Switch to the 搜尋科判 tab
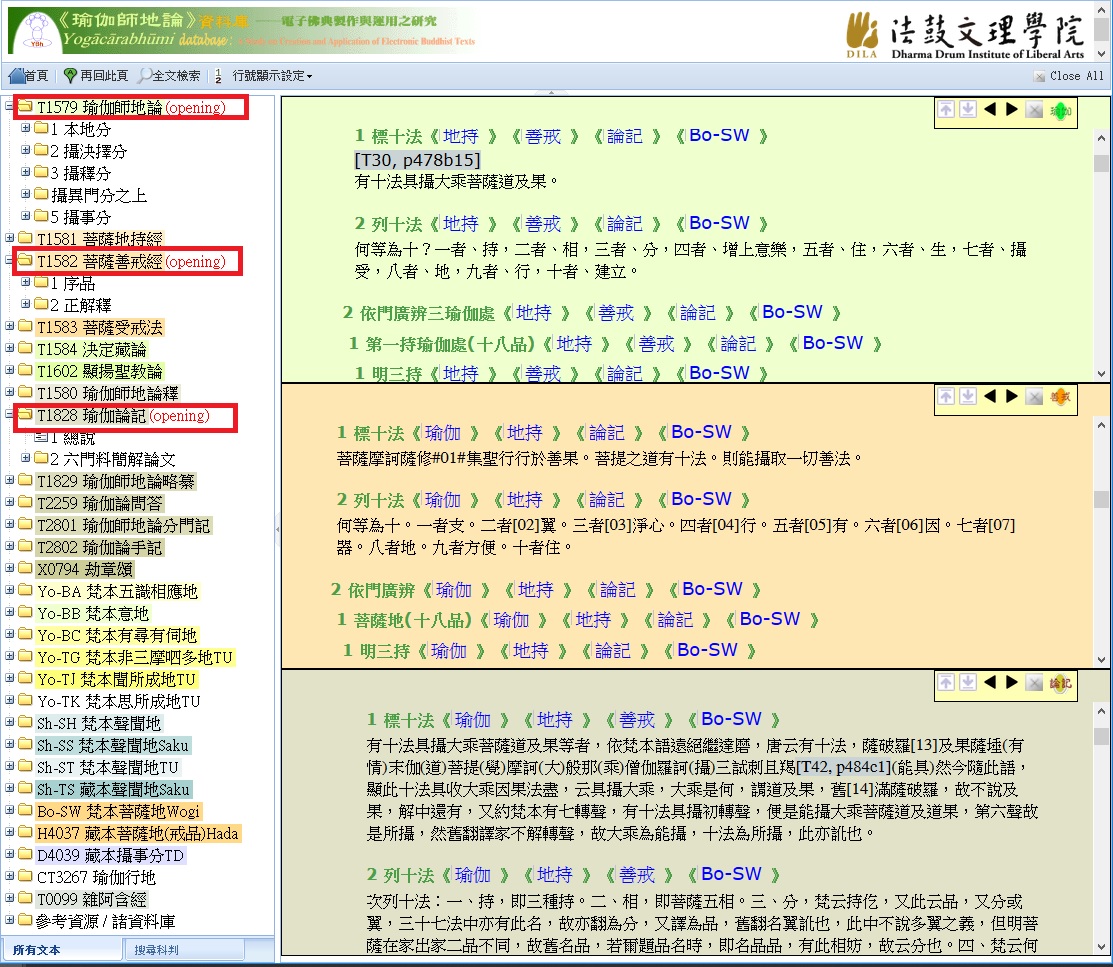 [158, 950]
